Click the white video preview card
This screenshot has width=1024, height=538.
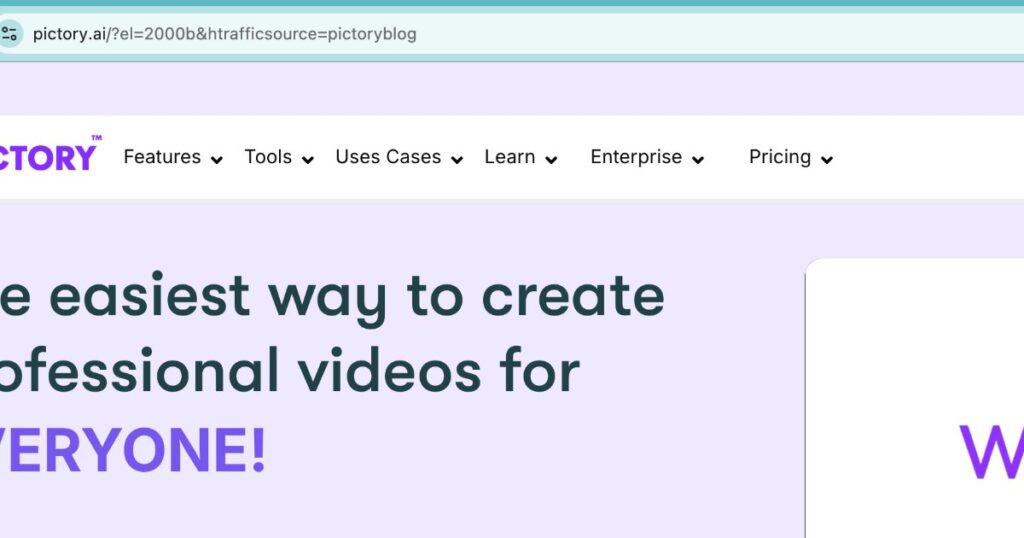point(914,398)
